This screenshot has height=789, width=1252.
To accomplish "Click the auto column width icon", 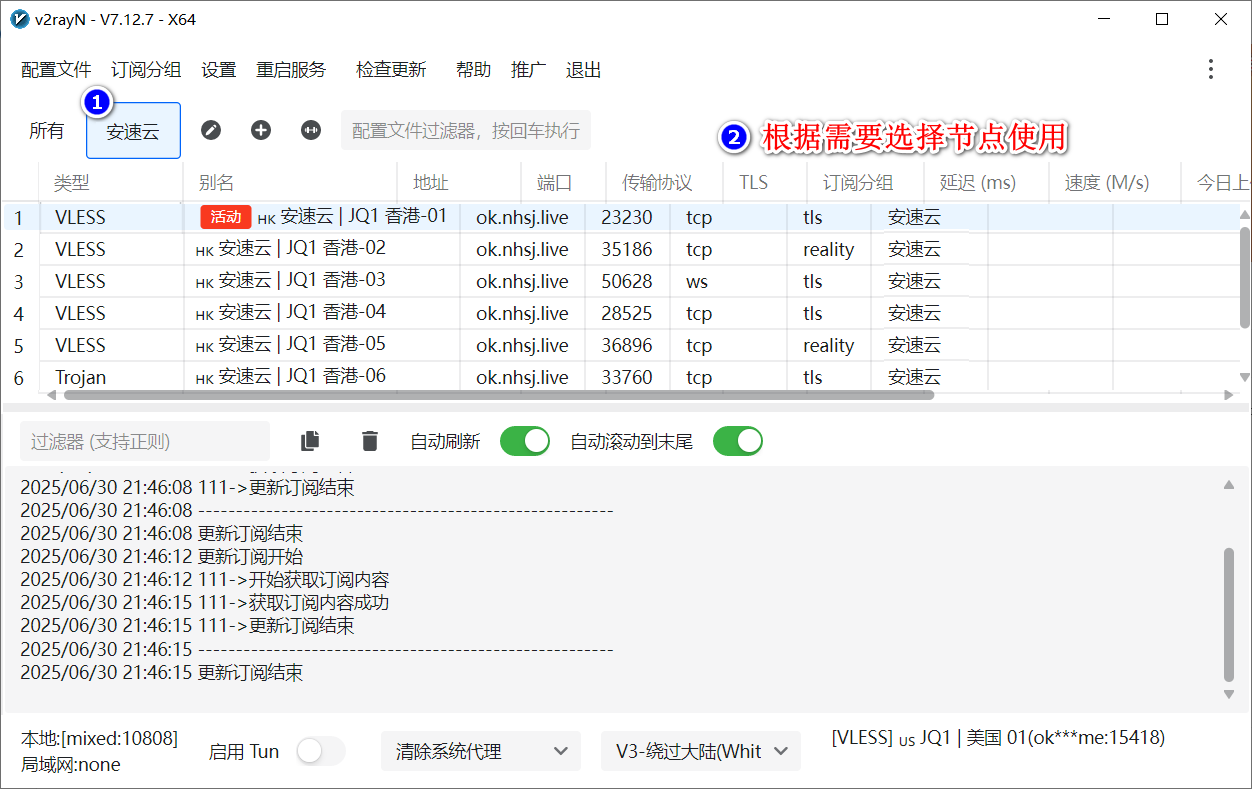I will (x=311, y=130).
